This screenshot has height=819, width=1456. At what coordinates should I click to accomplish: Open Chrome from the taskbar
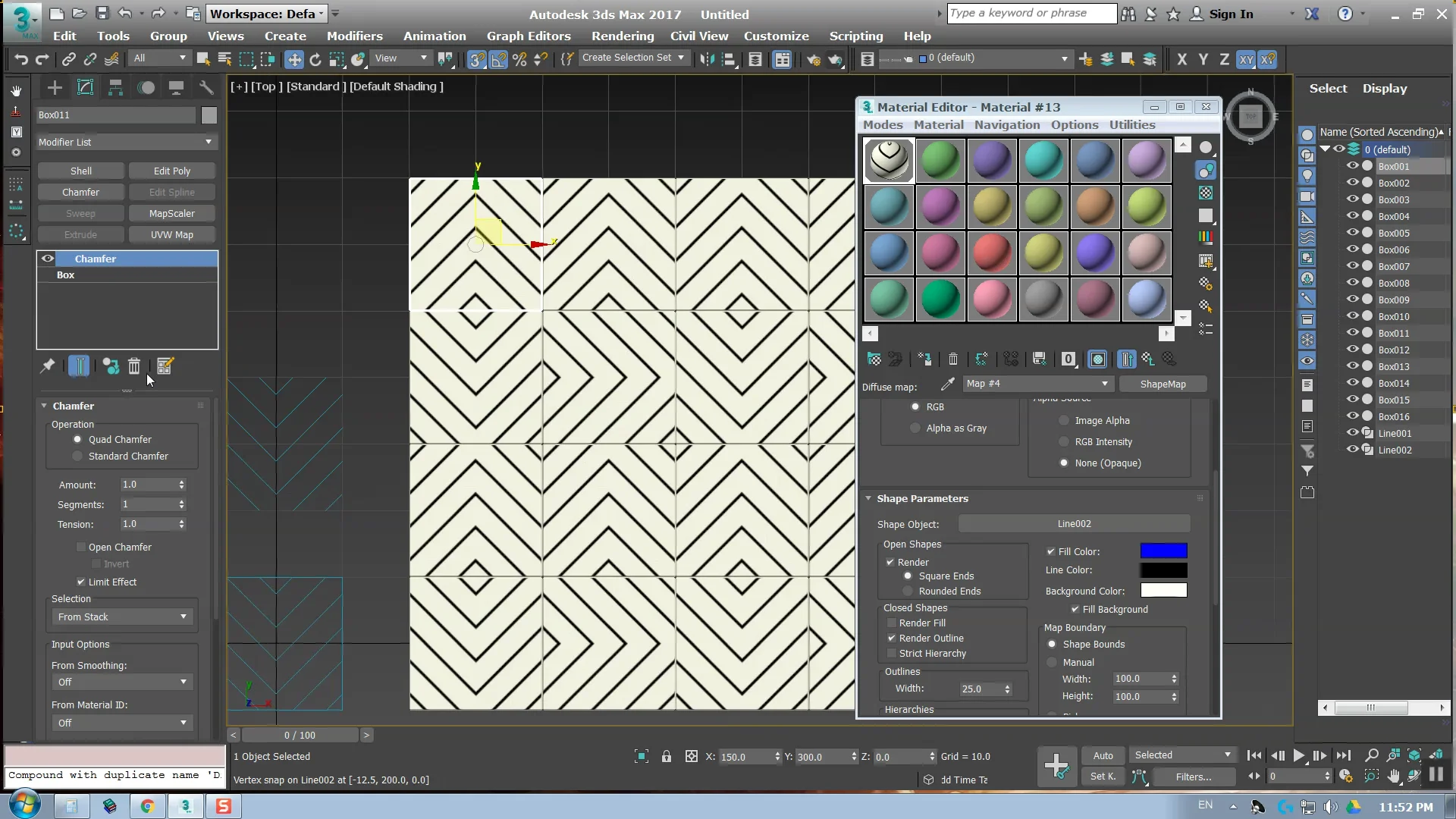pyautogui.click(x=147, y=806)
